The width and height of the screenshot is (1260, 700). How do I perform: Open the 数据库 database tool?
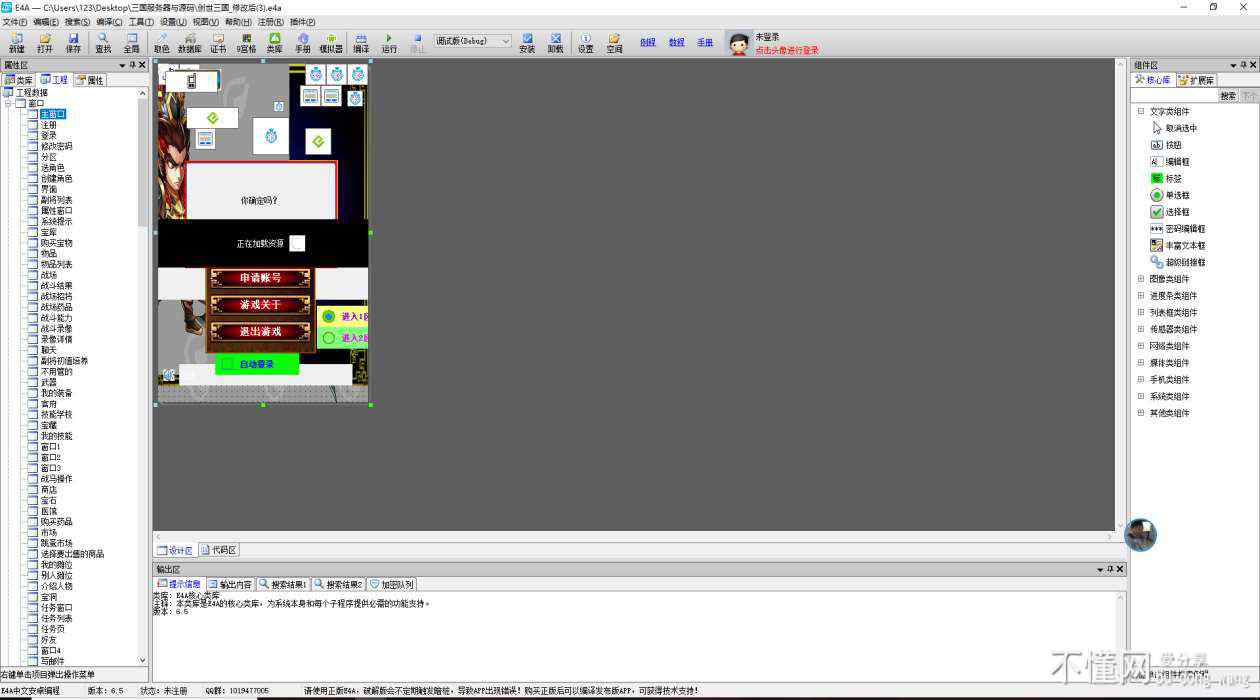[189, 43]
